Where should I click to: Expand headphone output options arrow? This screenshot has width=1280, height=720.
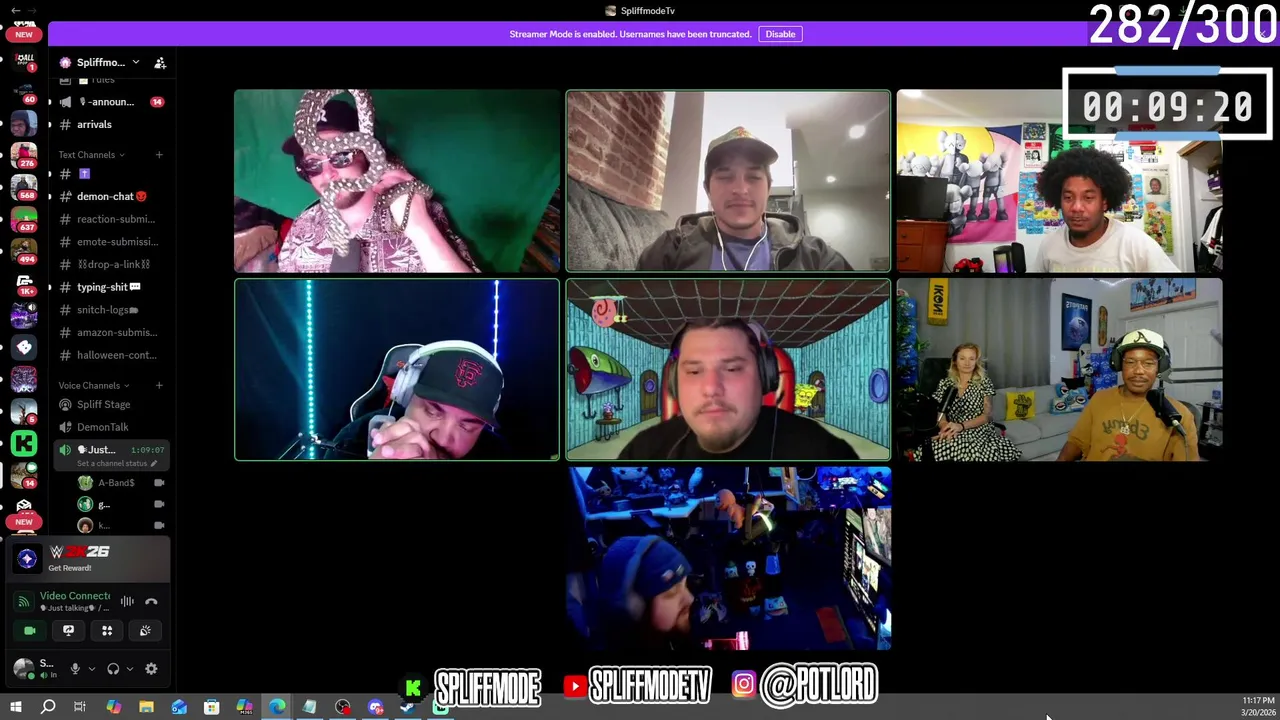coord(129,669)
